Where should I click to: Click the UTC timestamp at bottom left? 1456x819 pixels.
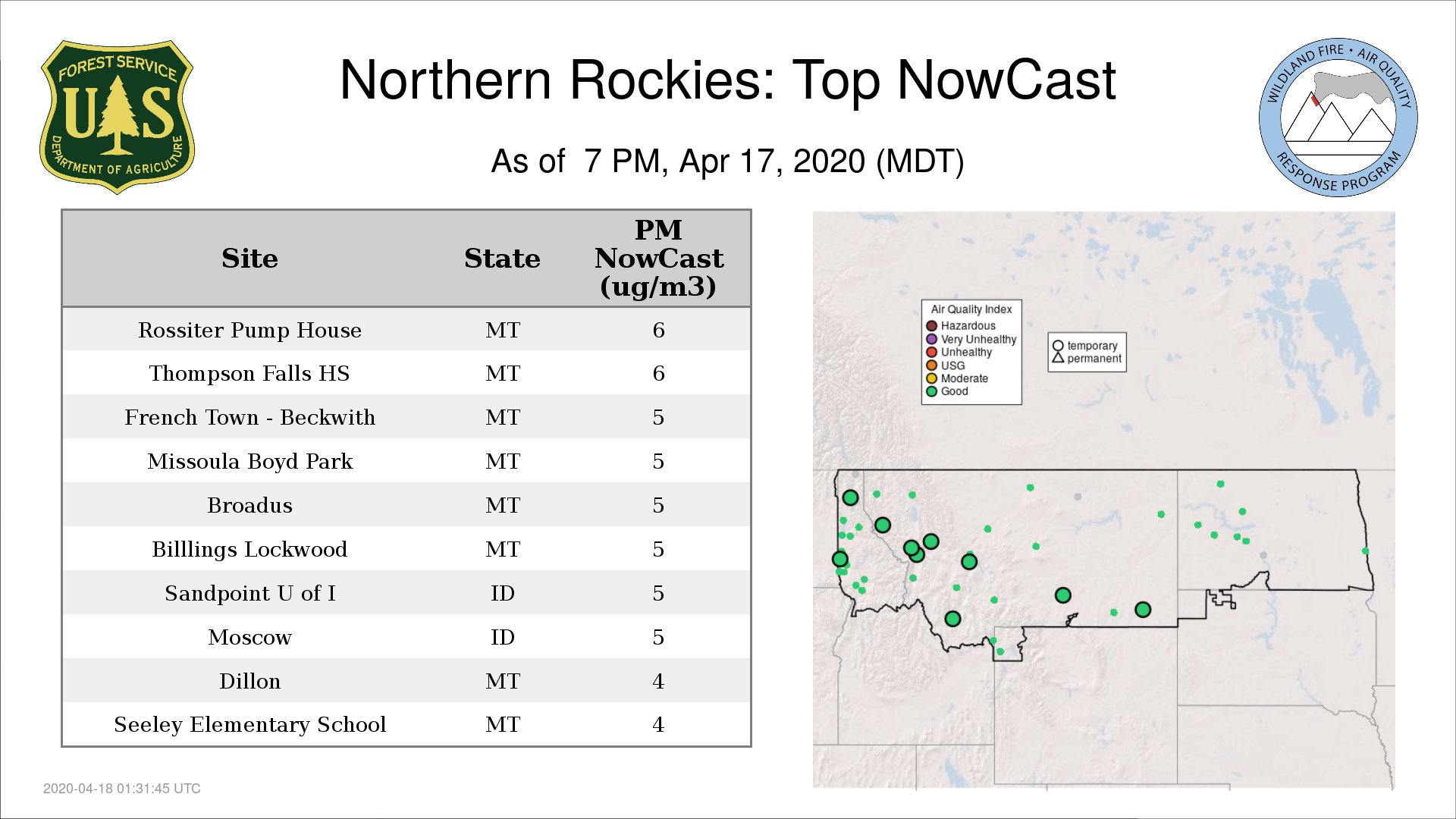[122, 789]
